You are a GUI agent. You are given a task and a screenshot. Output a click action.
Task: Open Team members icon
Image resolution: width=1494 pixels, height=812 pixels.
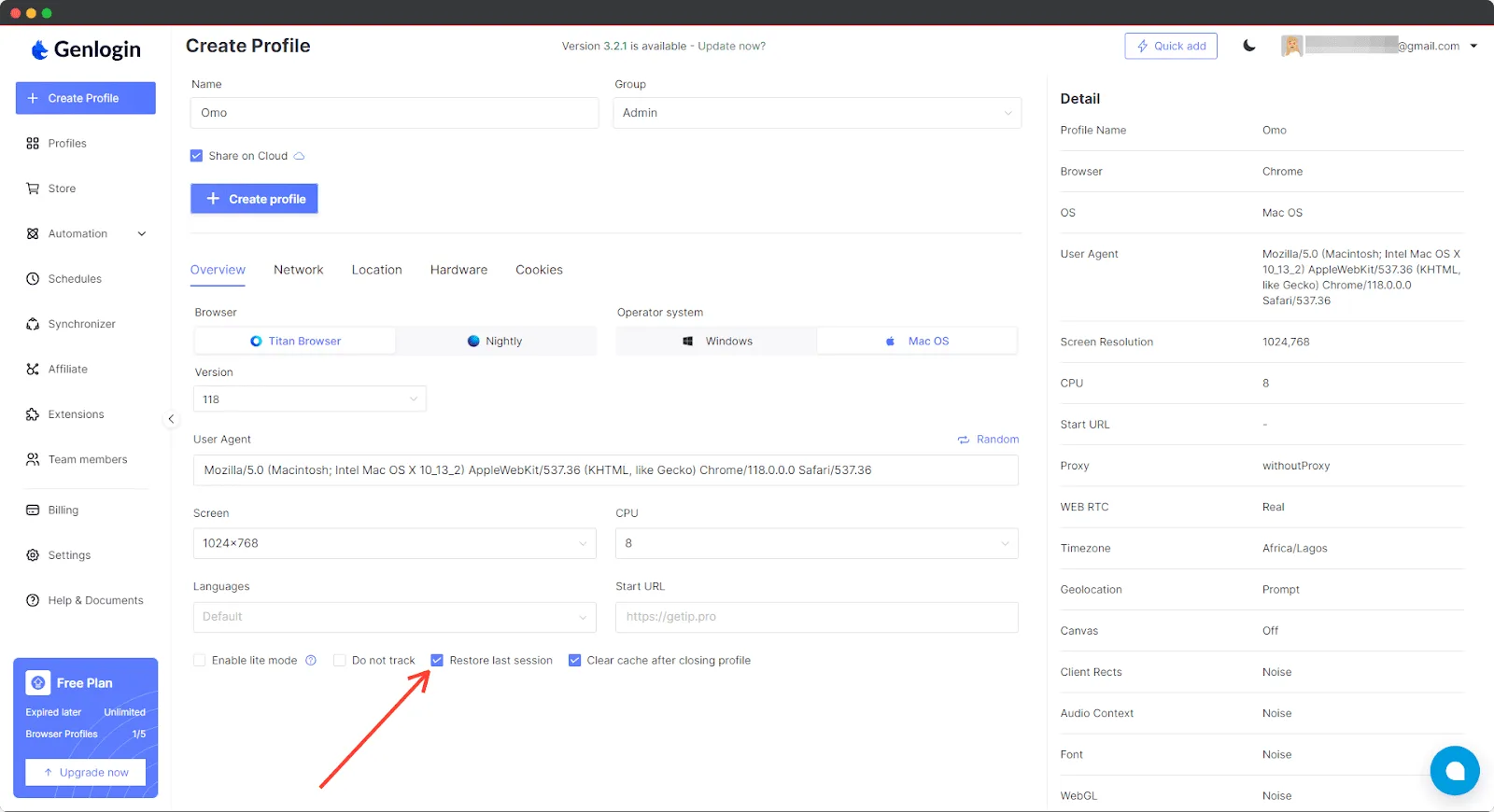[x=33, y=459]
